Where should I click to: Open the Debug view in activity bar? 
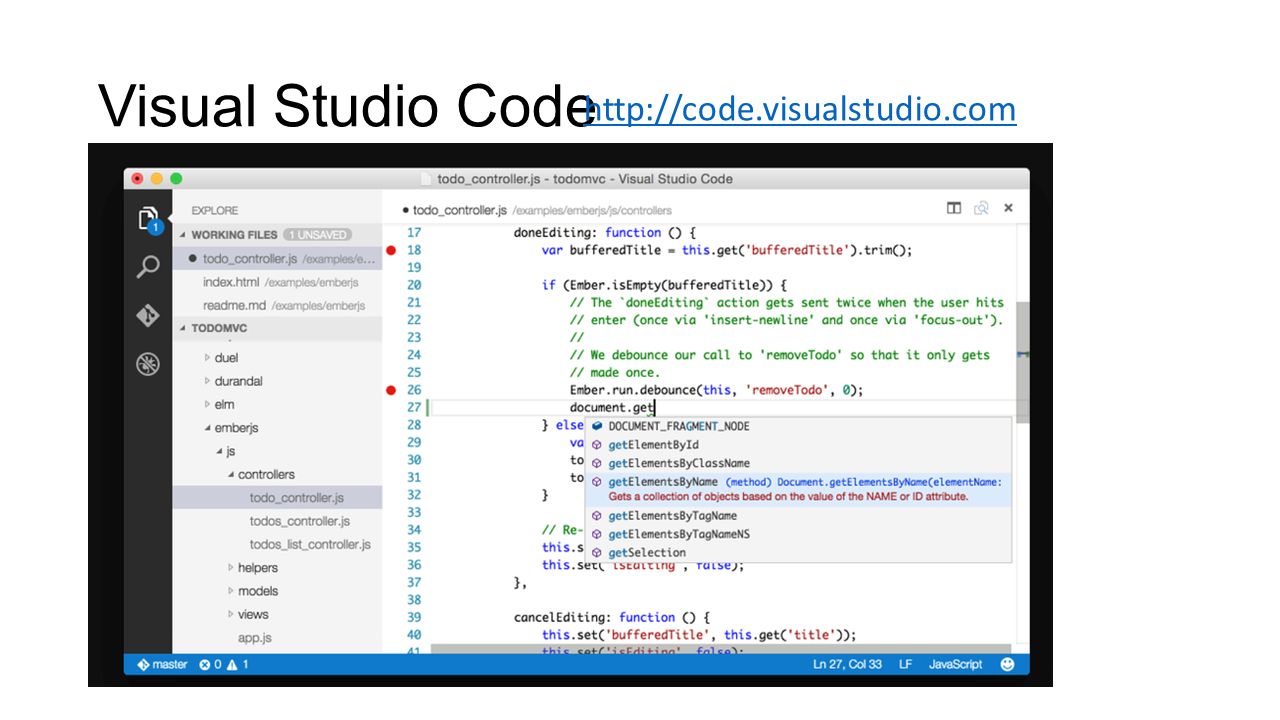coord(148,364)
